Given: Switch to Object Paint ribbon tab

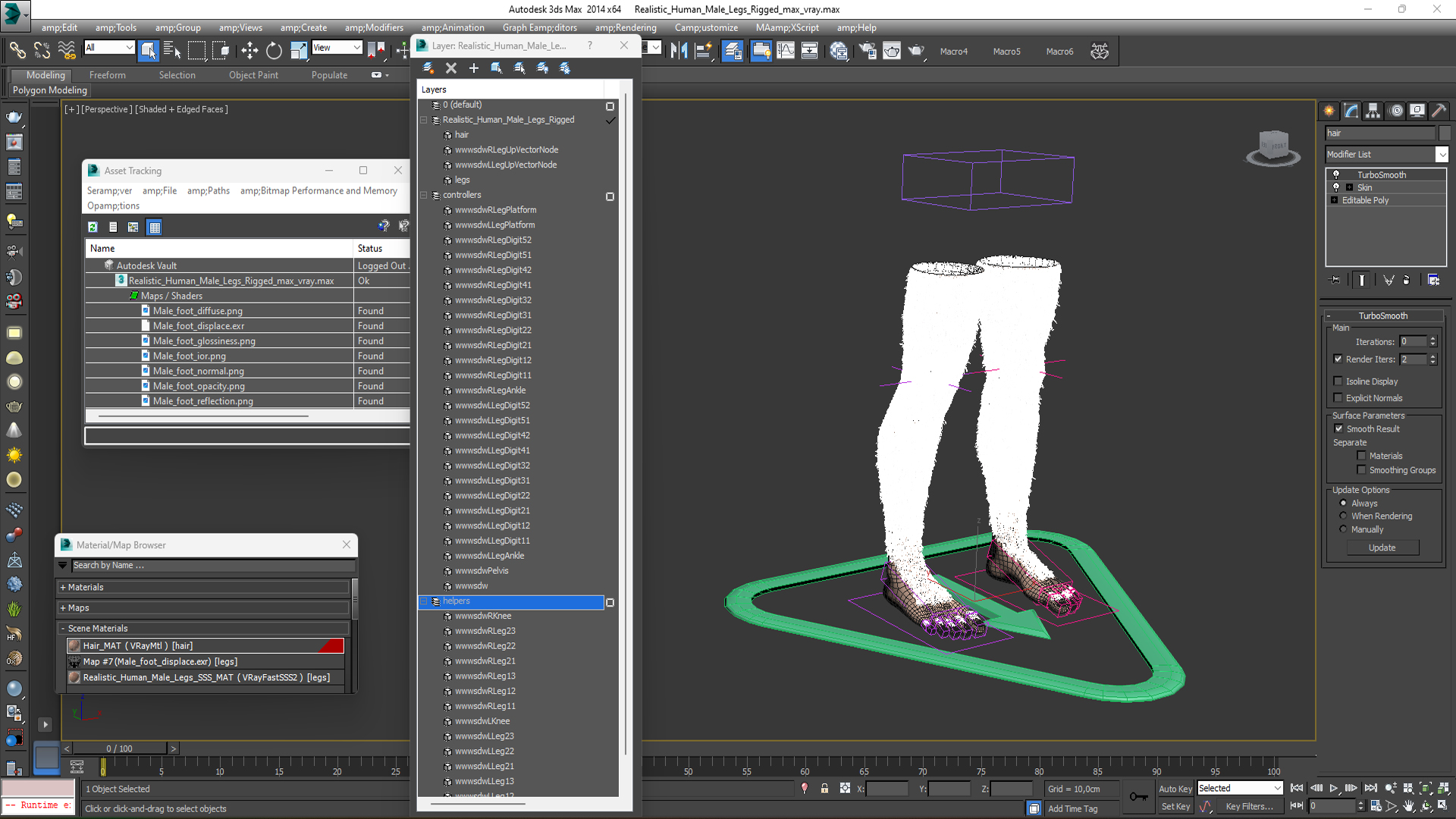Looking at the screenshot, I should [253, 75].
